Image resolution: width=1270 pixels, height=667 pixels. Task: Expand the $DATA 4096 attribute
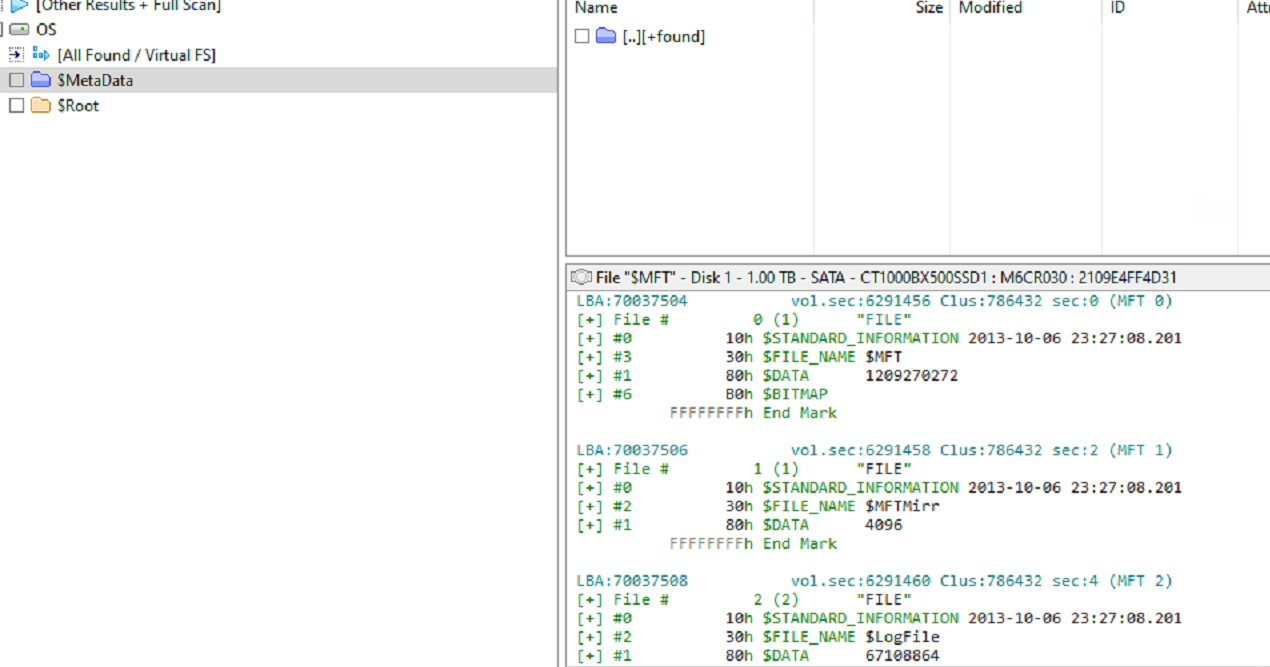click(591, 525)
